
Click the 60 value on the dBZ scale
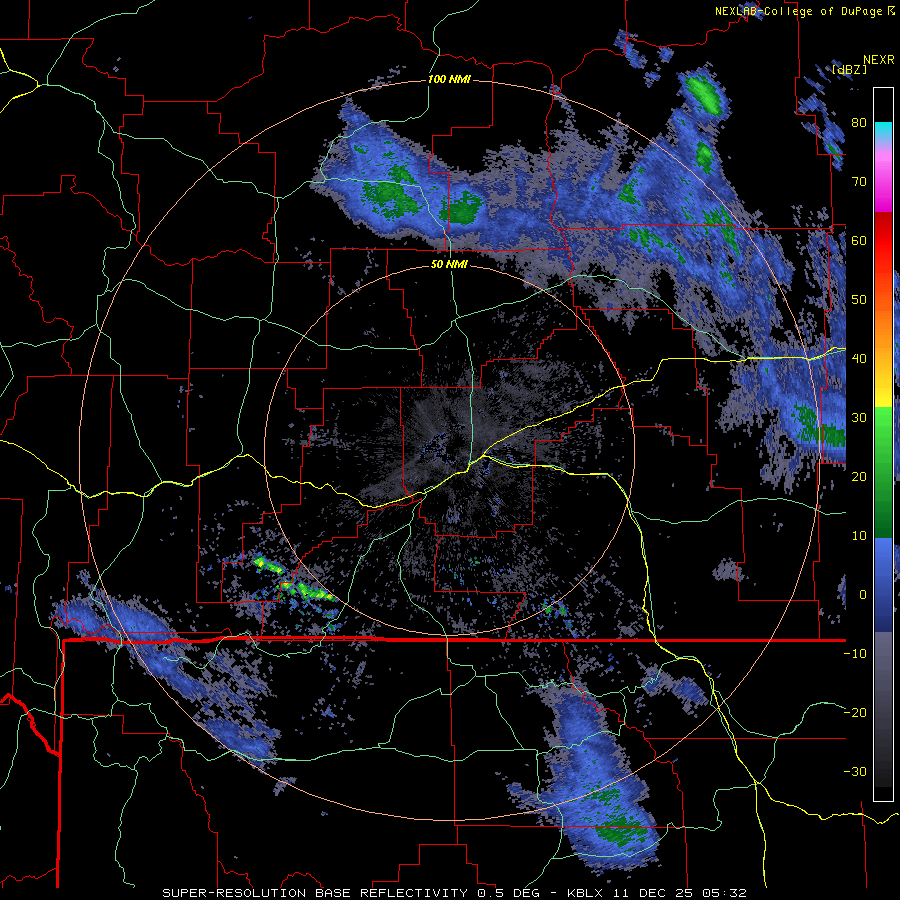pyautogui.click(x=859, y=241)
